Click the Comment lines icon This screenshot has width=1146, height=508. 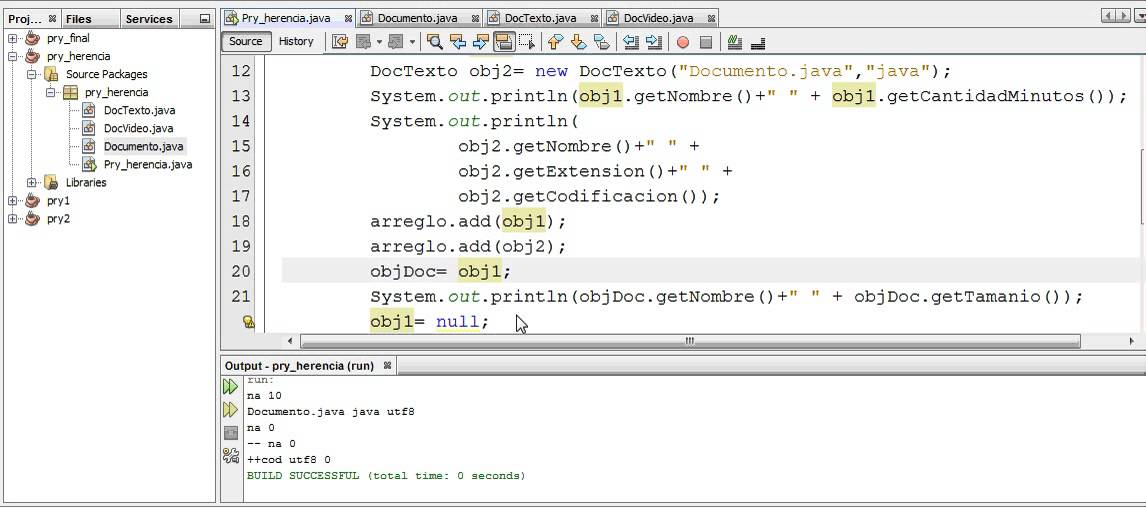(735, 42)
